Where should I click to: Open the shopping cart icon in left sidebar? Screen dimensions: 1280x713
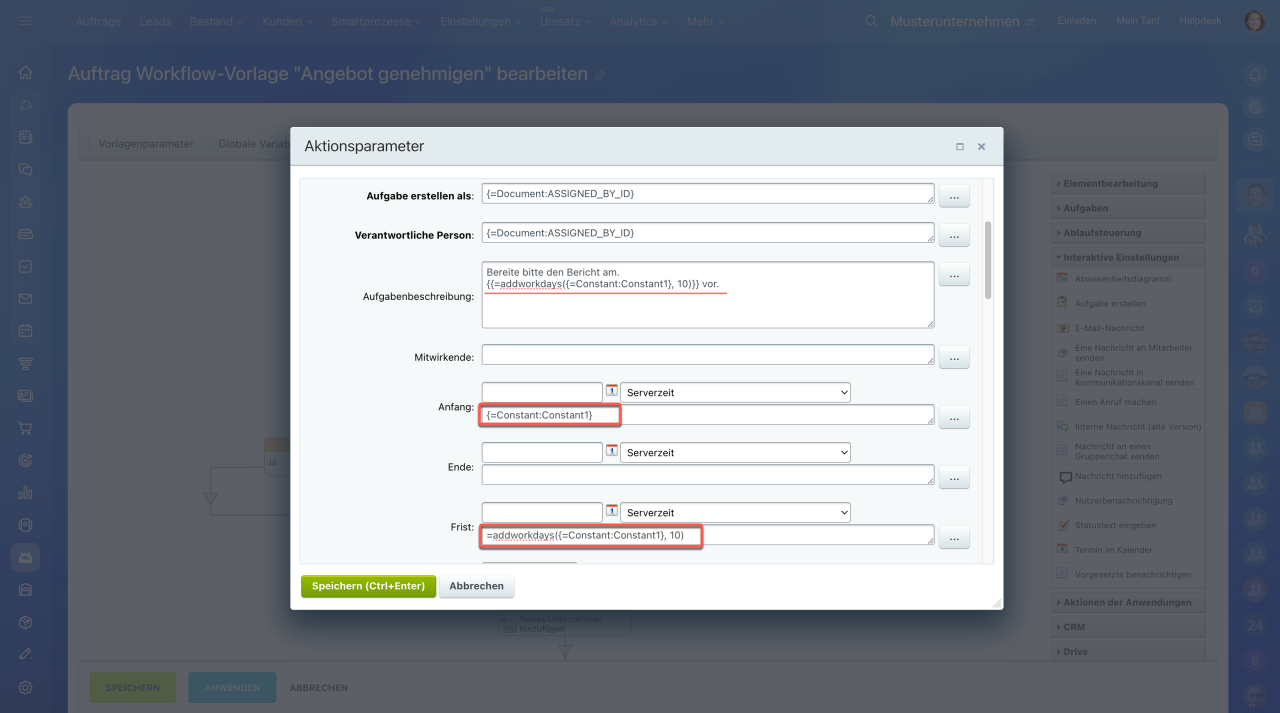coord(25,428)
